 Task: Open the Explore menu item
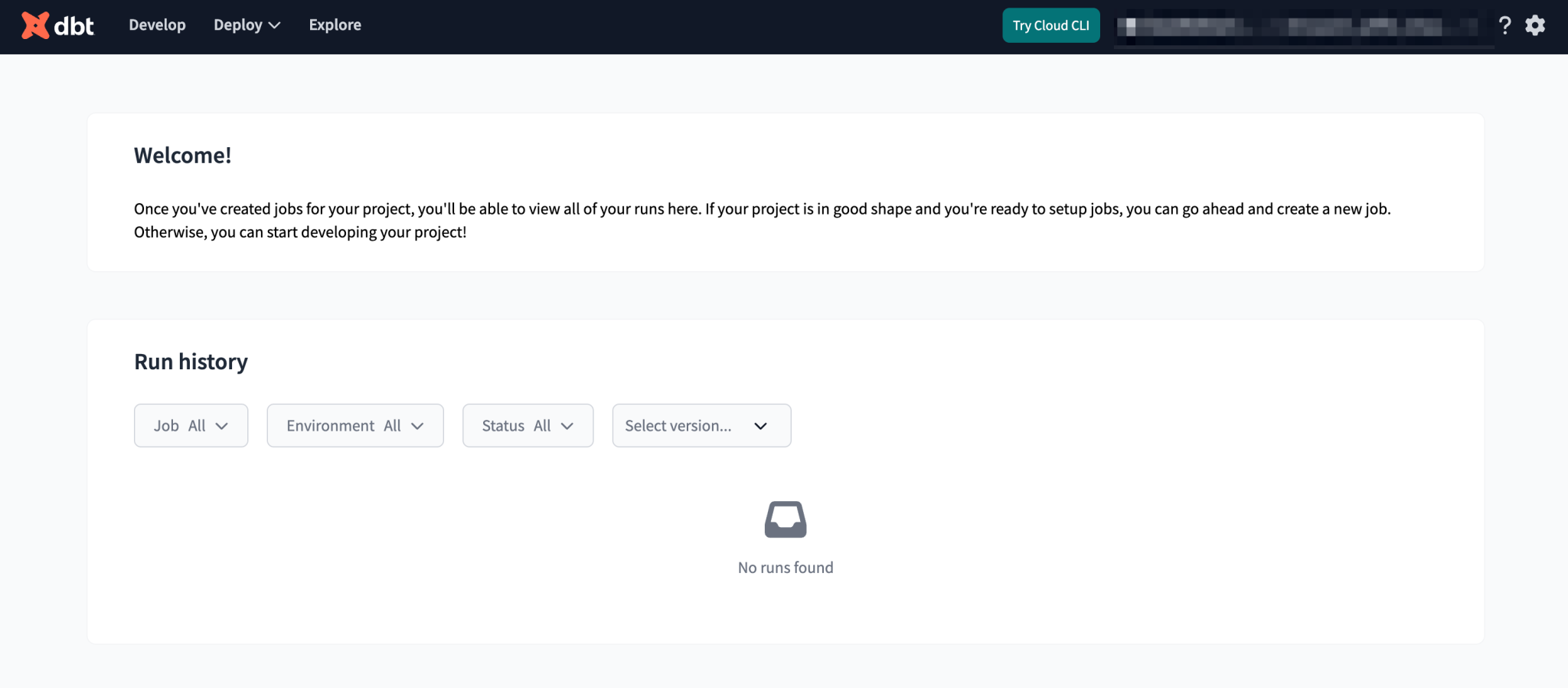coord(335,25)
